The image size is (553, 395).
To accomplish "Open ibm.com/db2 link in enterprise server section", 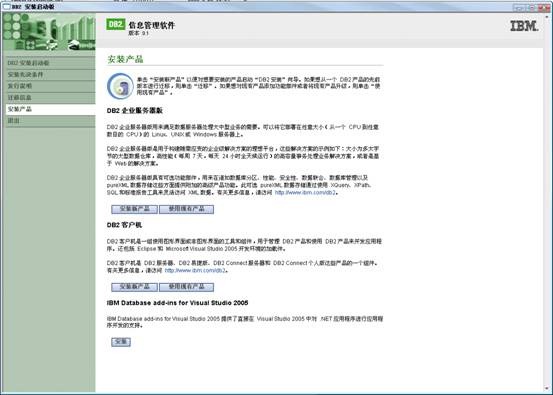I will tap(305, 193).
